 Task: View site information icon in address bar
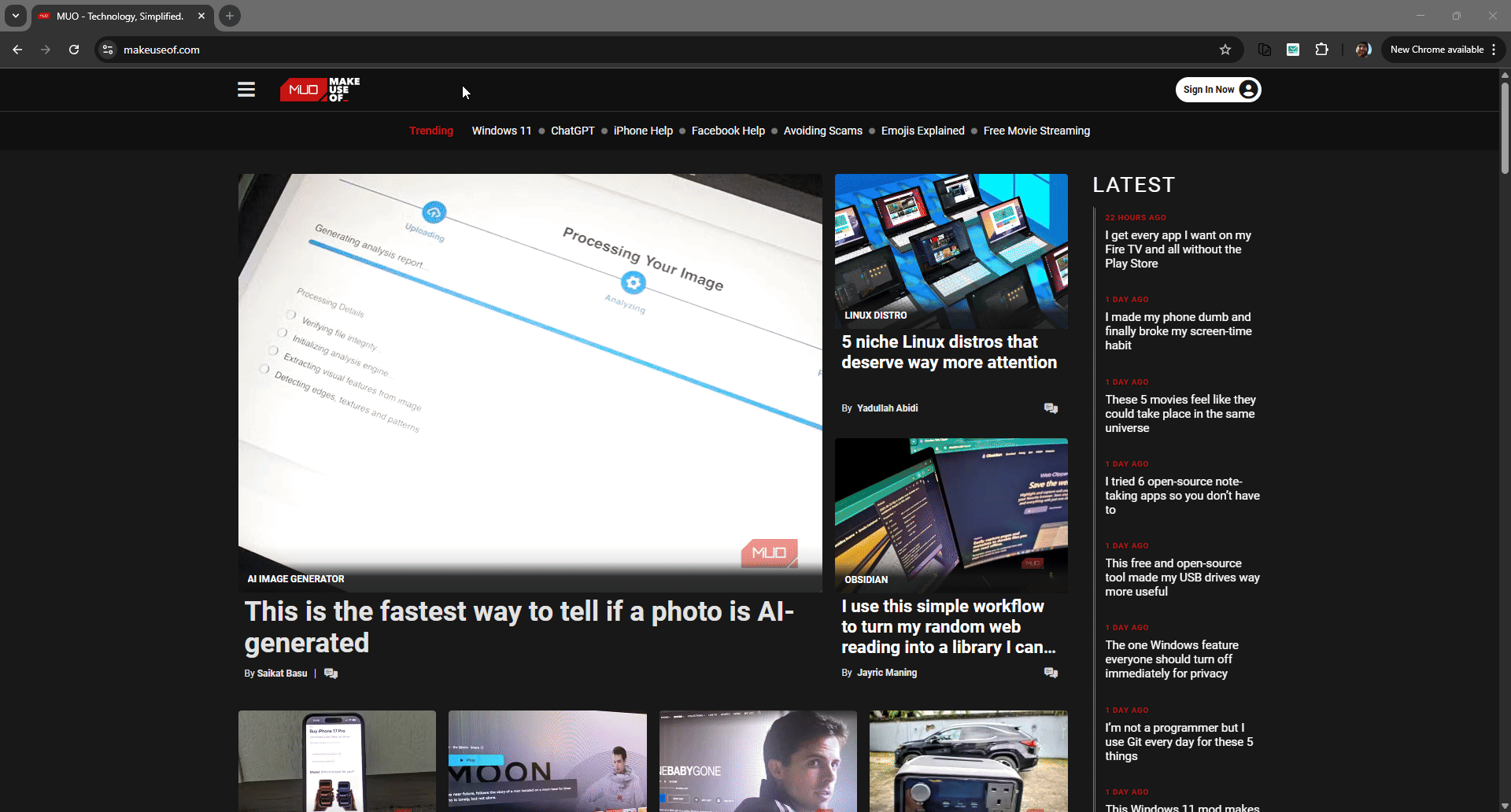(109, 50)
